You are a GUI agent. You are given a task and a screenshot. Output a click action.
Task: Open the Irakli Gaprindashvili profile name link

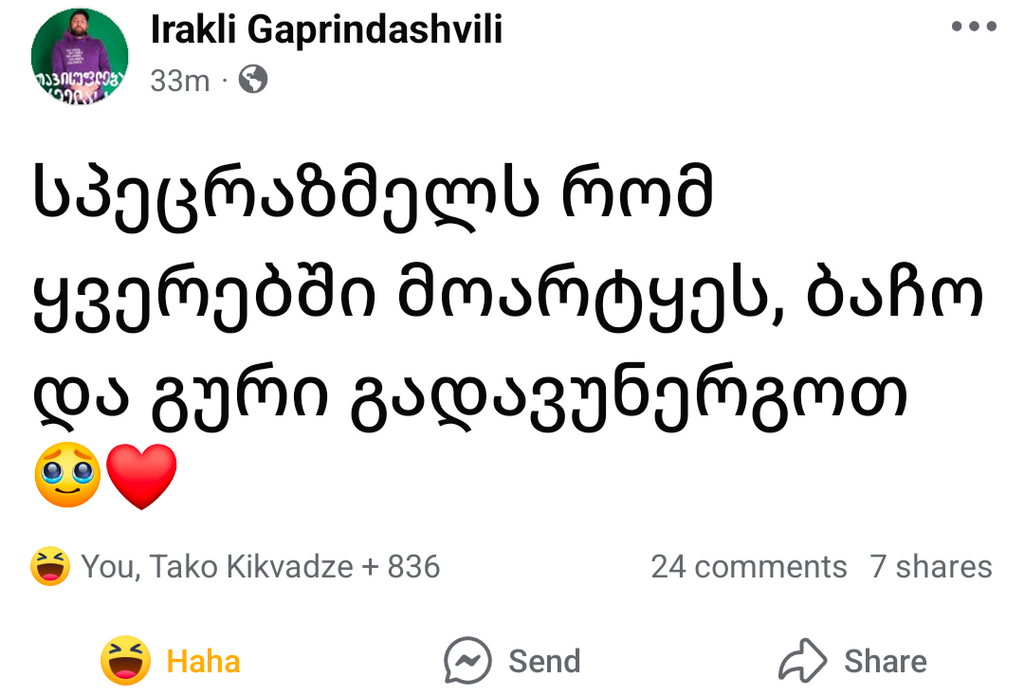point(326,31)
